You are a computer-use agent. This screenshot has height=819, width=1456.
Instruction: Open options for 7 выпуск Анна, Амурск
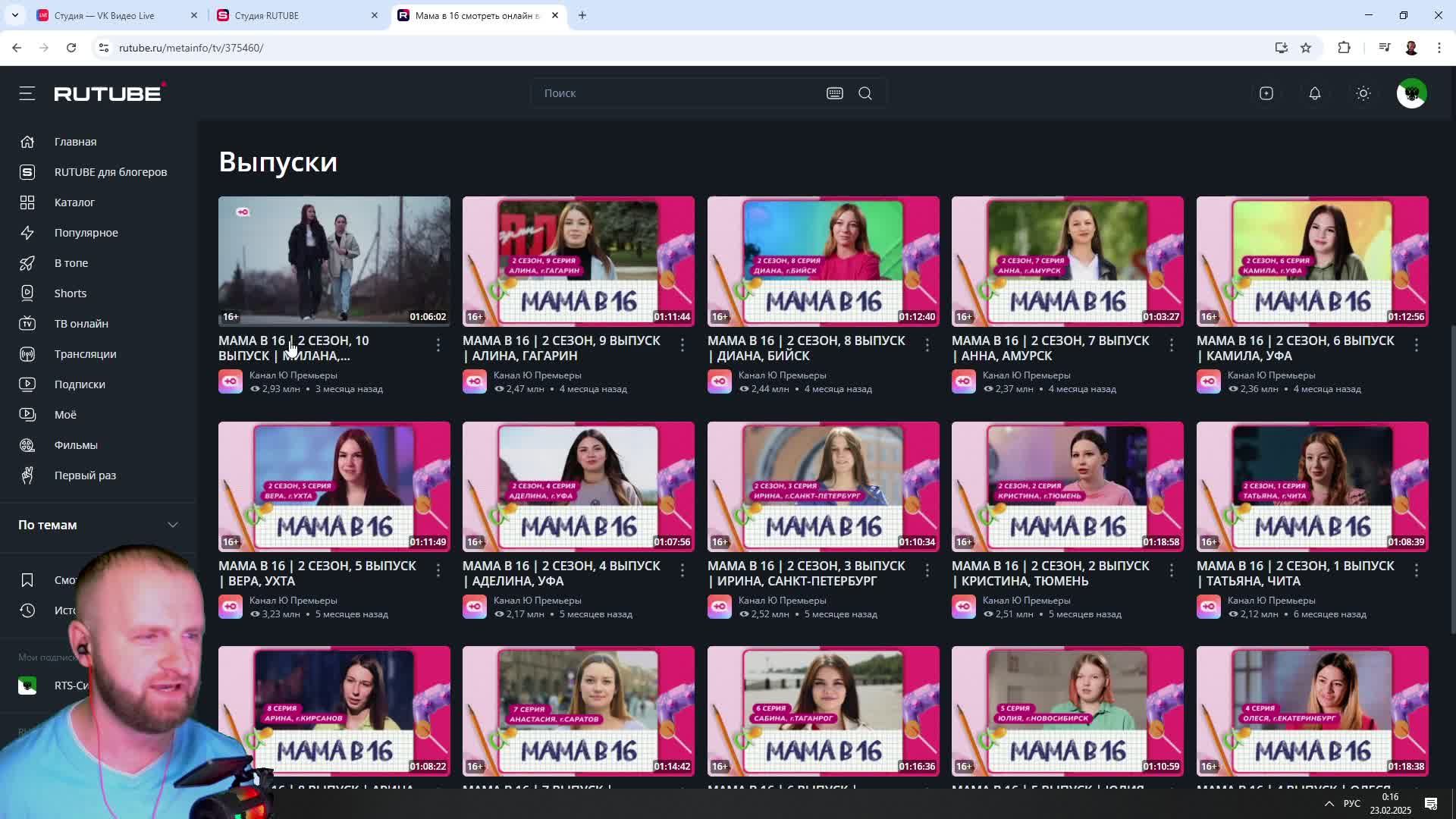pyautogui.click(x=1172, y=345)
